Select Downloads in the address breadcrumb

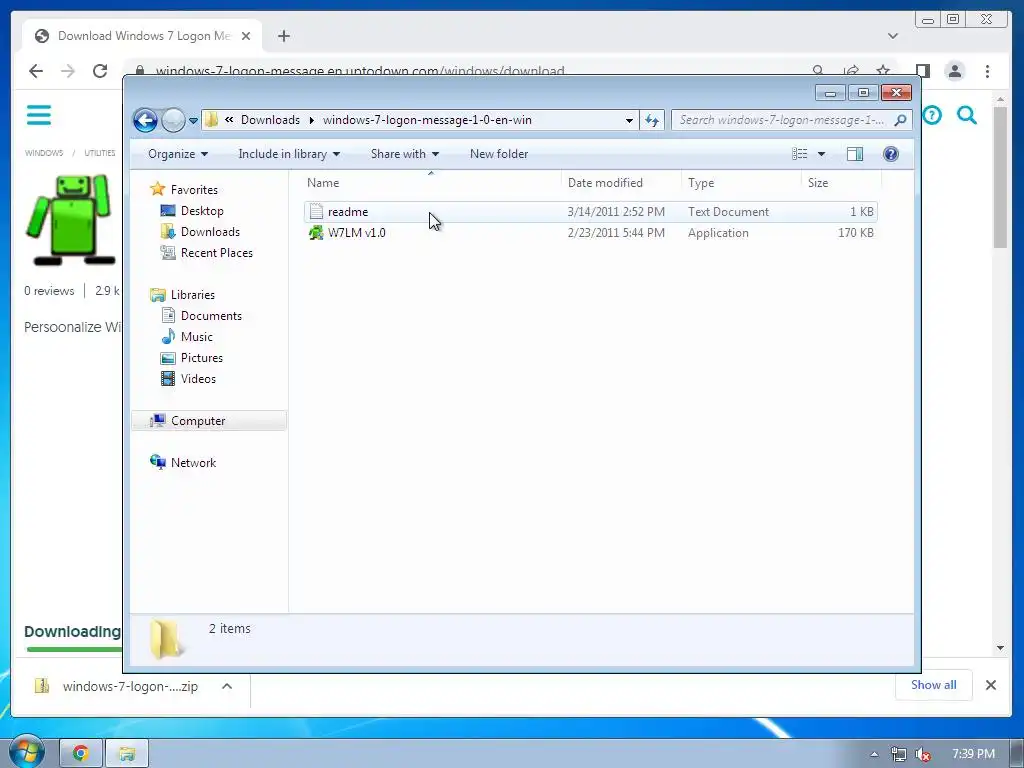click(270, 120)
